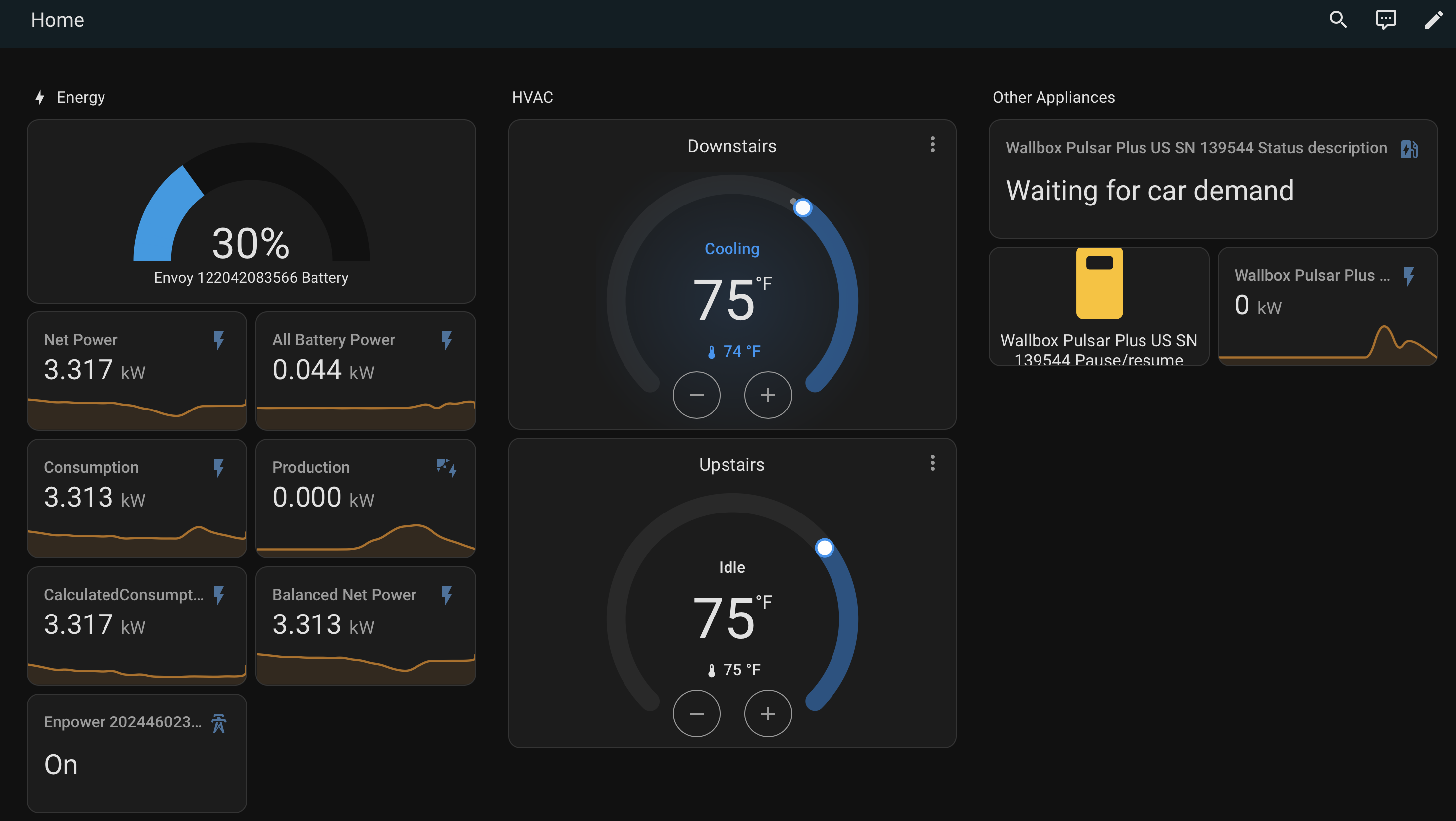Viewport: 1456px width, 821px height.
Task: Select the Energy section header
Action: click(x=80, y=97)
